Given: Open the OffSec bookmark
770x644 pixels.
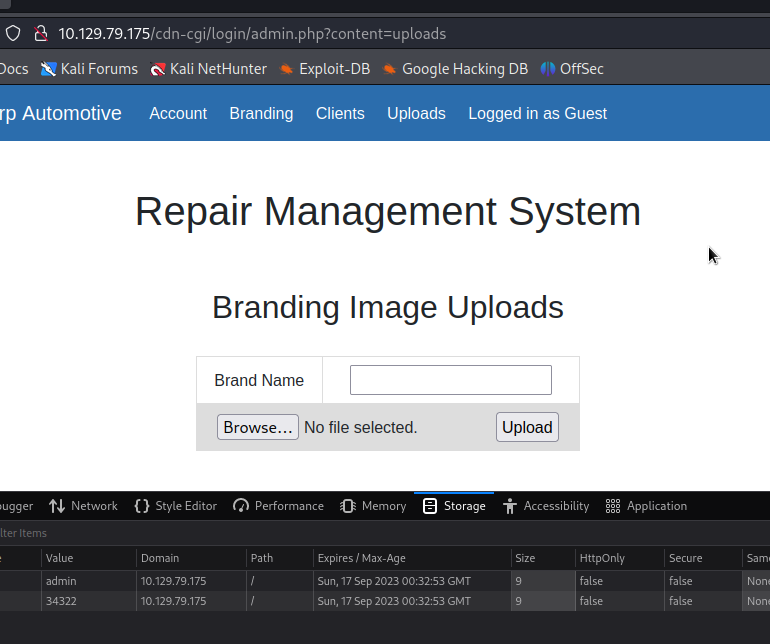Looking at the screenshot, I should pos(572,69).
